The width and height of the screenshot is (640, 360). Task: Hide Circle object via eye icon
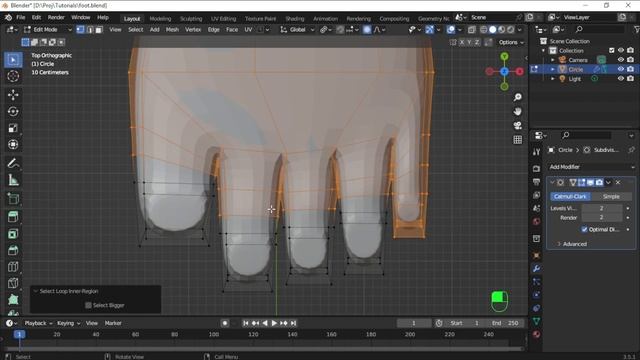tap(621, 69)
